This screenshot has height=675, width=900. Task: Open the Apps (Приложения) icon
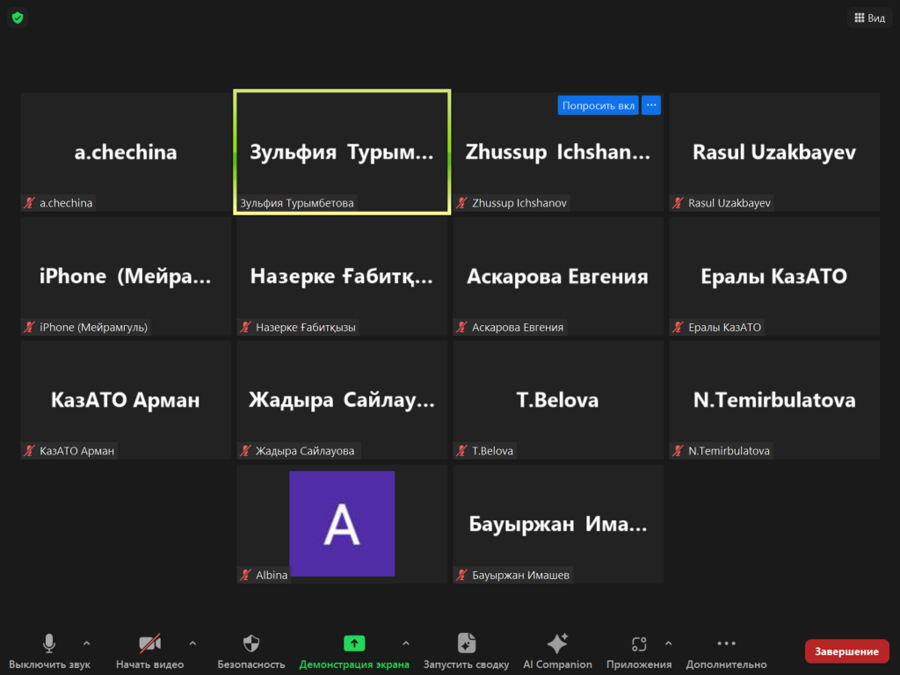(x=639, y=644)
